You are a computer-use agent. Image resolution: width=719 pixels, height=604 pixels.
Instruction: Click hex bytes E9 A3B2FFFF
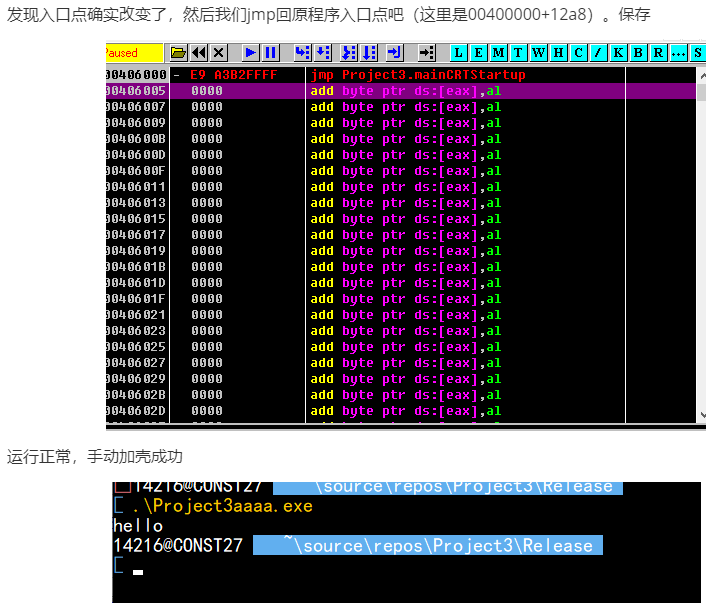tap(234, 75)
